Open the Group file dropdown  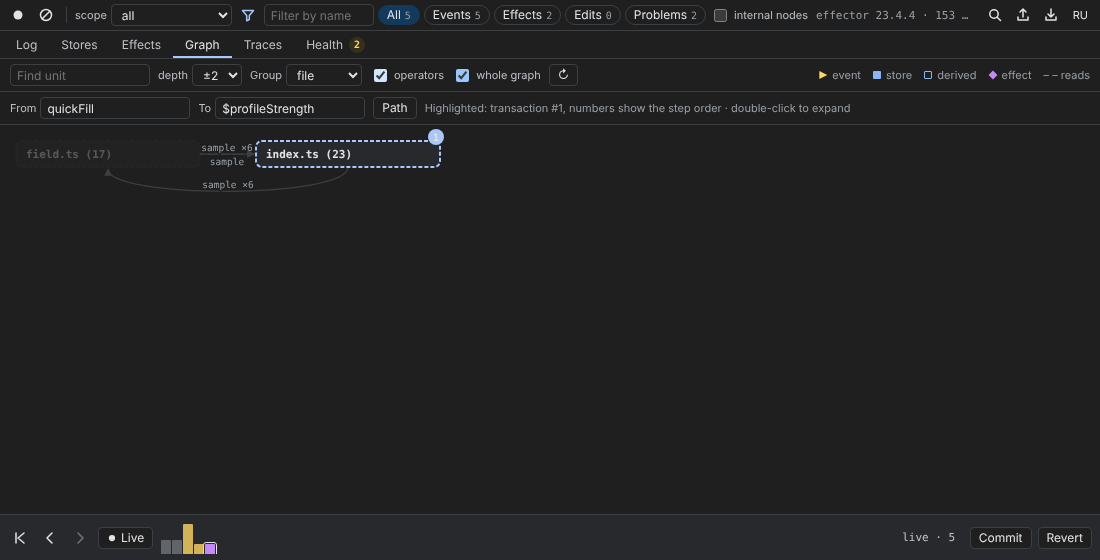tap(324, 75)
